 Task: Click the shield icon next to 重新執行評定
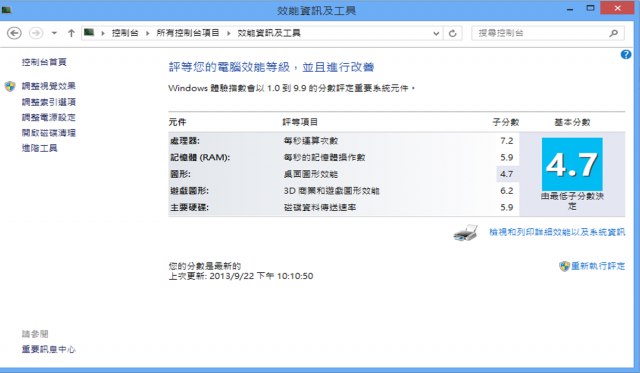[x=564, y=266]
